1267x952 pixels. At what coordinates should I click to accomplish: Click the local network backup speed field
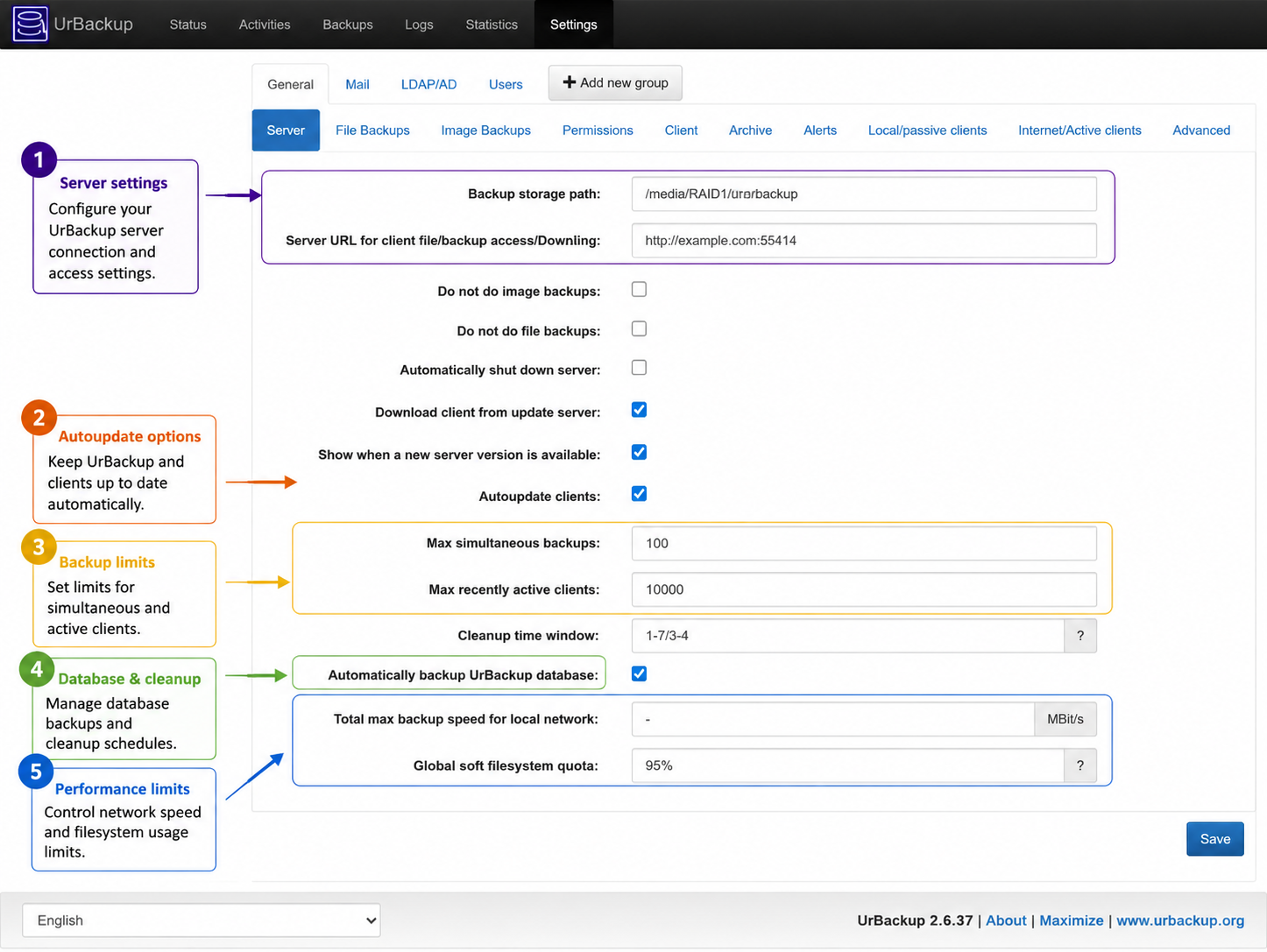coord(833,719)
